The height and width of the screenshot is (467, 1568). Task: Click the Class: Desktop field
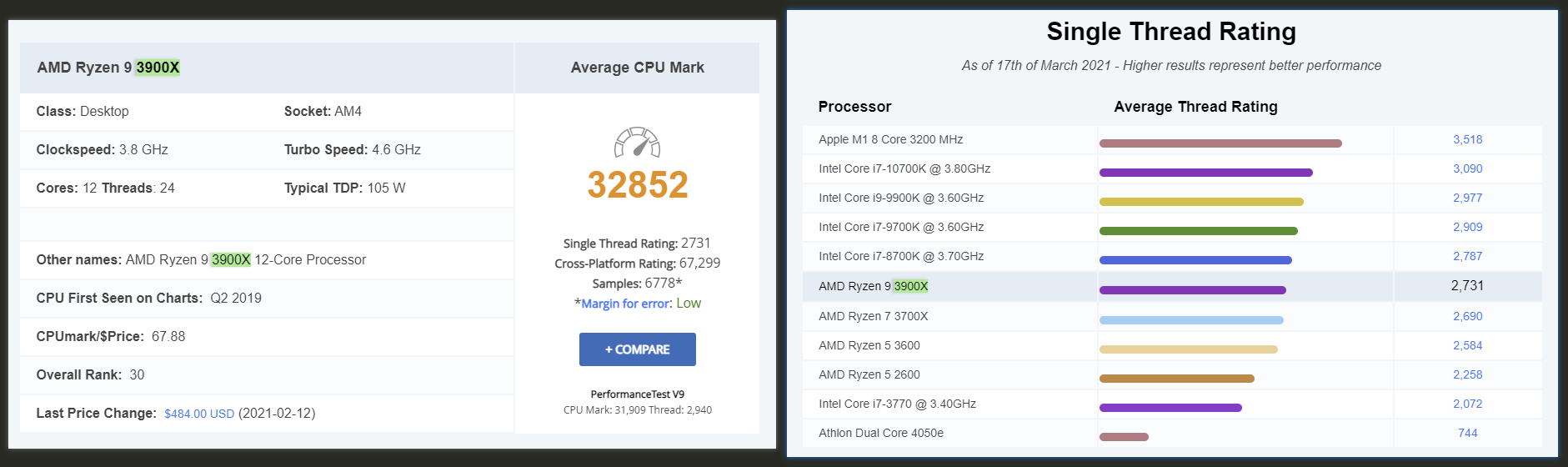click(83, 111)
